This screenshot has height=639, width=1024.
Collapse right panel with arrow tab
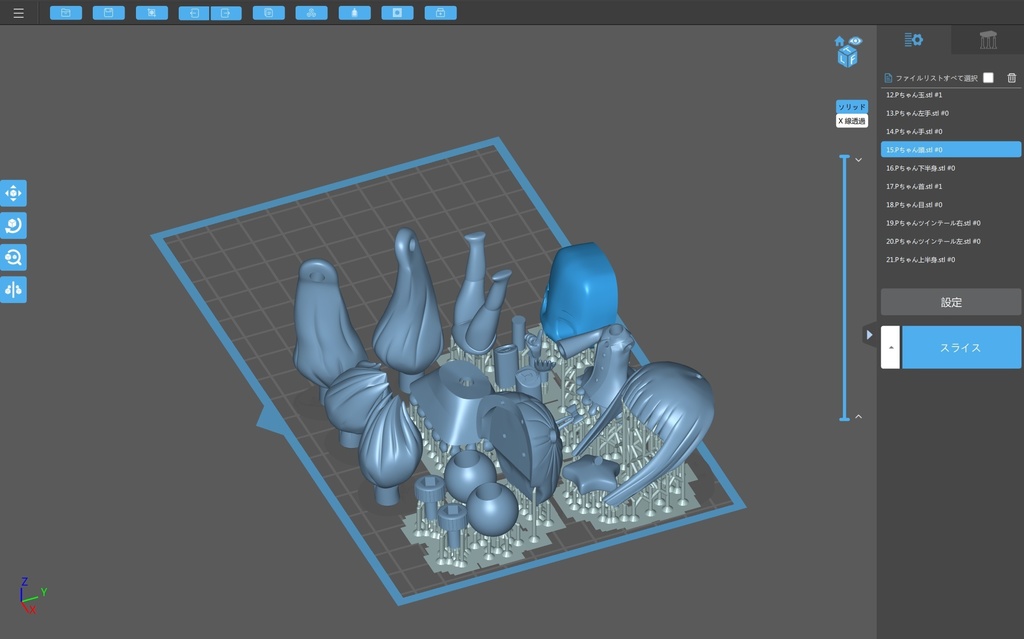869,335
